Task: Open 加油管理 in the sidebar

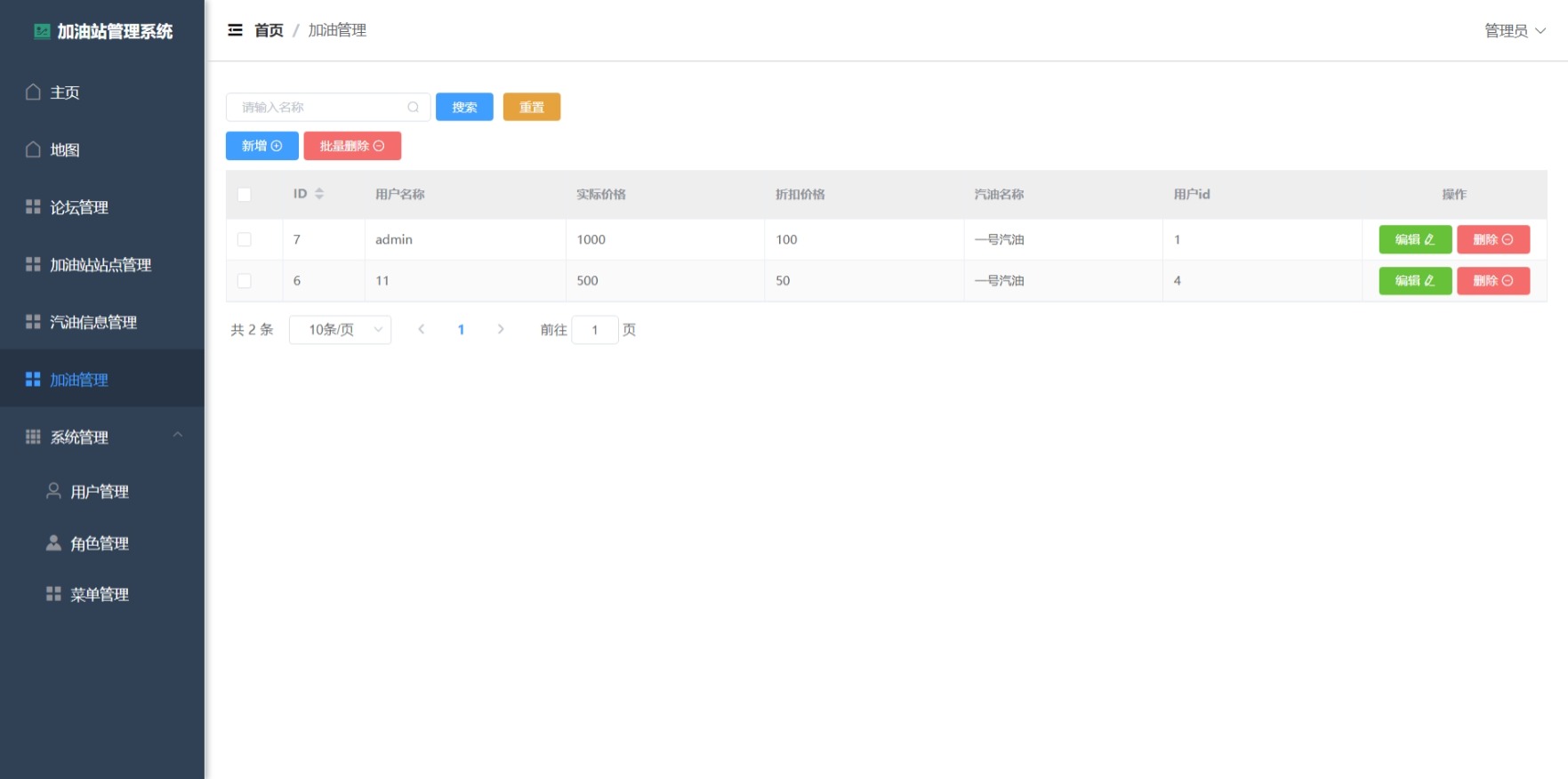Action: 102,379
